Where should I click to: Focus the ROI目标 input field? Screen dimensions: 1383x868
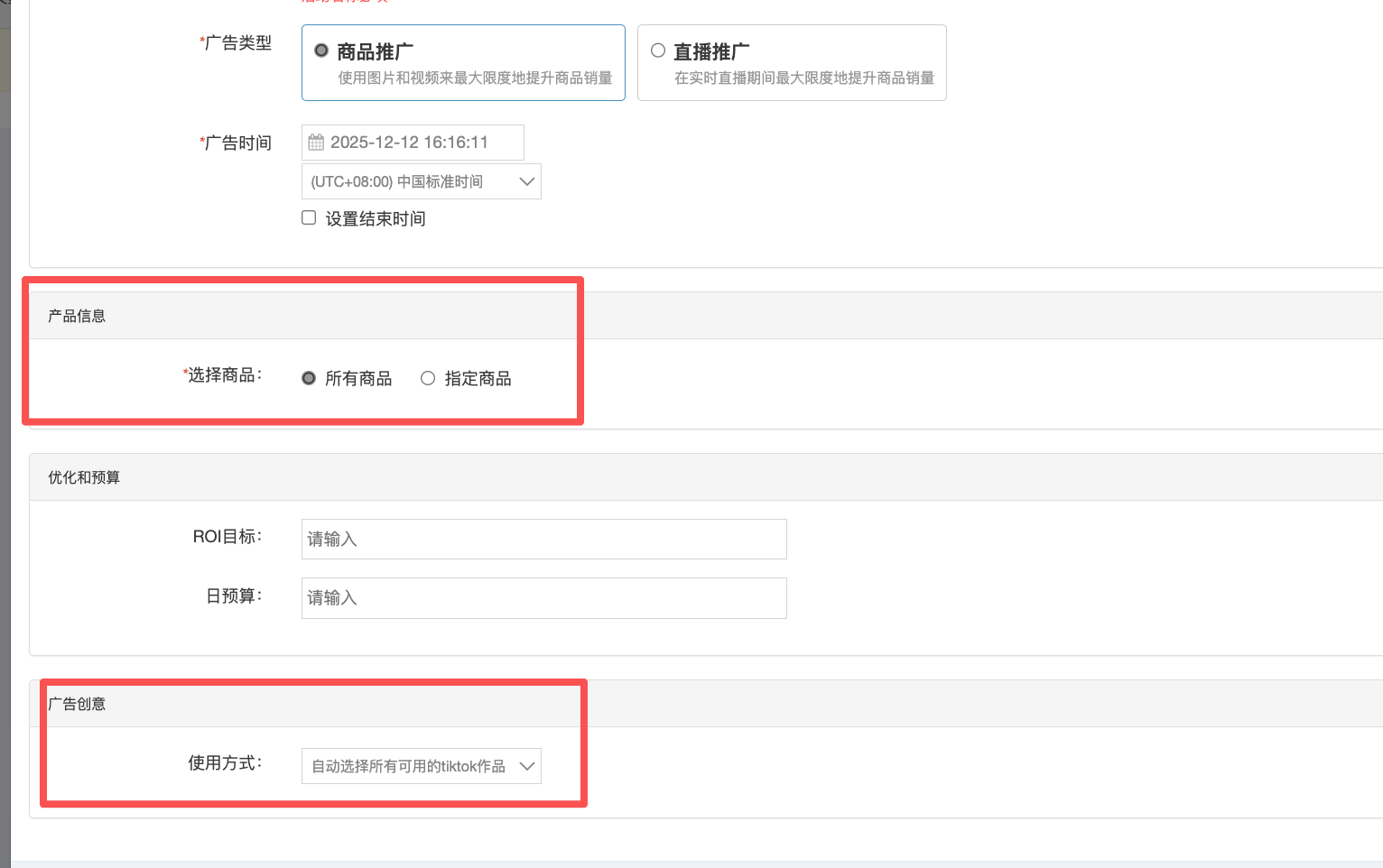[x=543, y=539]
